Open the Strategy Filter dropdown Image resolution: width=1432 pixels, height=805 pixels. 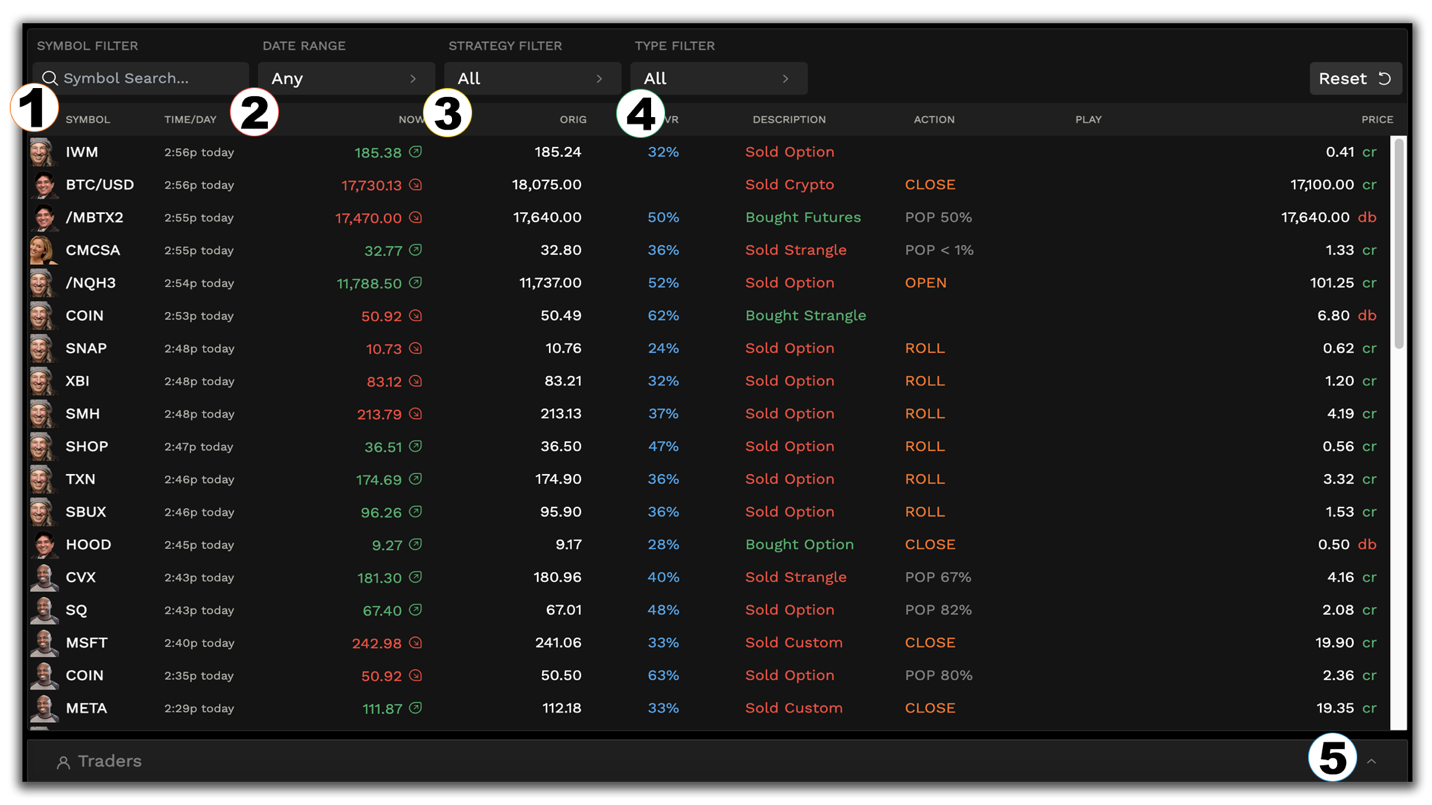pyautogui.click(x=532, y=78)
